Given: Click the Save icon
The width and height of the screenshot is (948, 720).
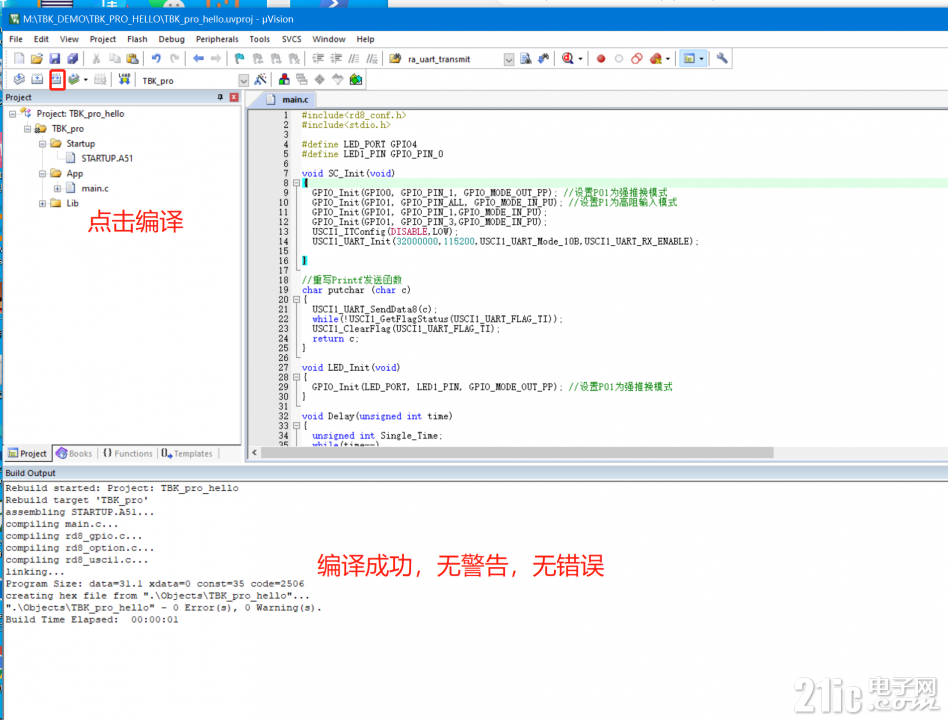Looking at the screenshot, I should tap(55, 59).
